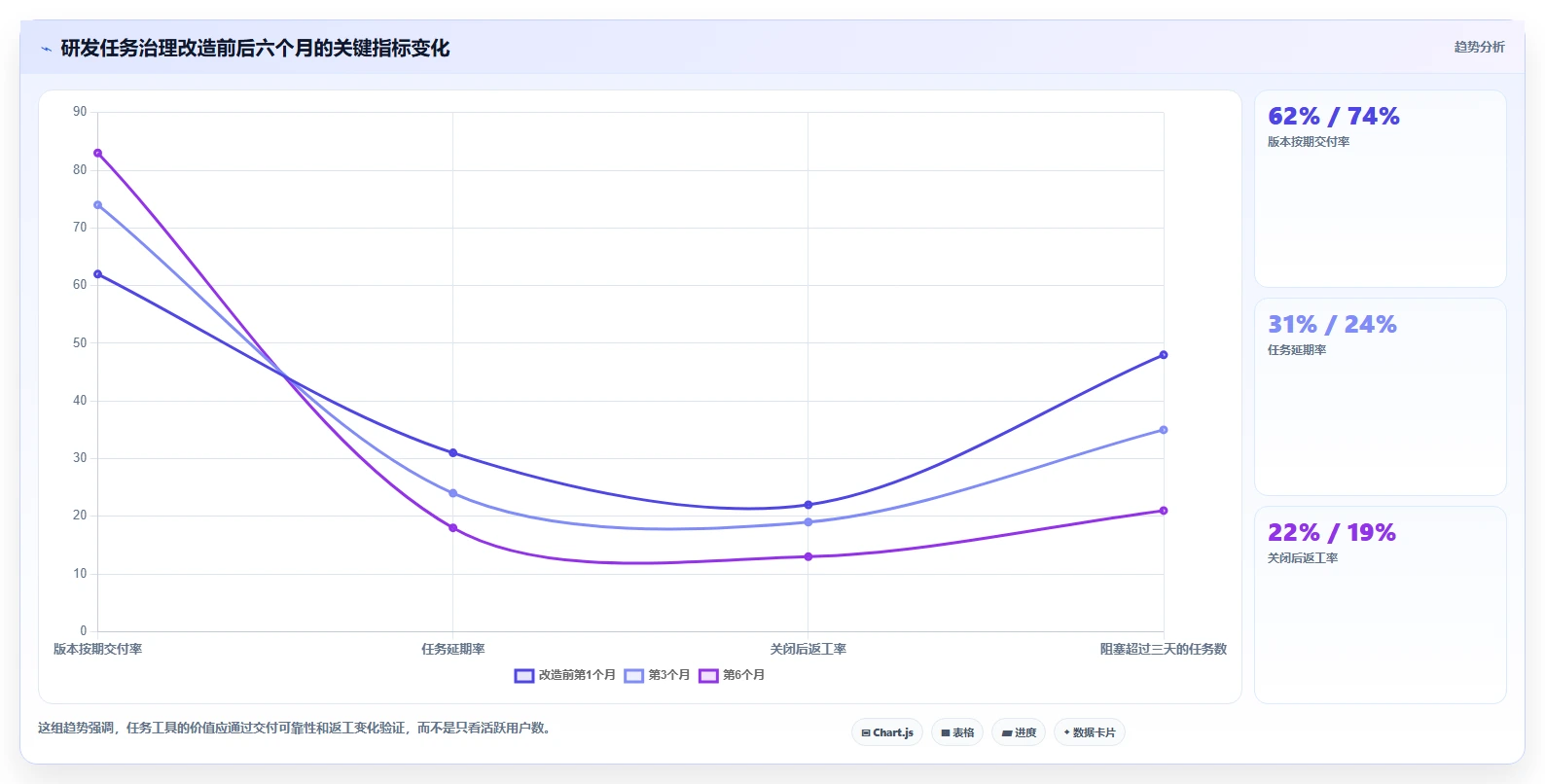Click the 第3个月 legend text
This screenshot has height=784, width=1545.
(x=669, y=675)
